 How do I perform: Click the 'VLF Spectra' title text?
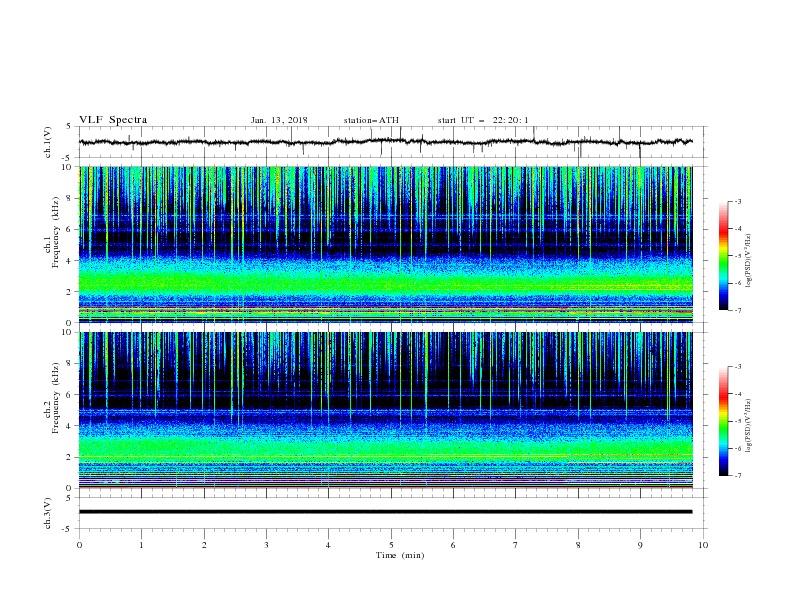pos(113,120)
